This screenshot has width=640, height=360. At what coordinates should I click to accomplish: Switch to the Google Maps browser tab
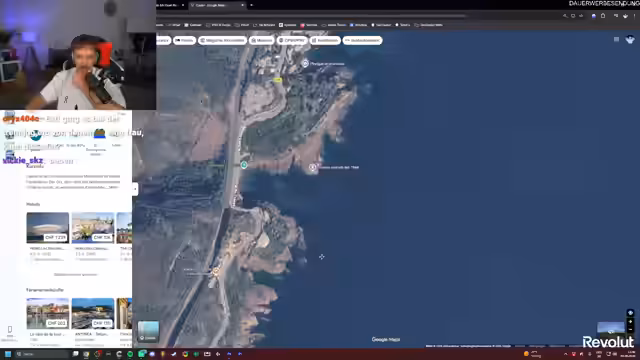(x=215, y=5)
